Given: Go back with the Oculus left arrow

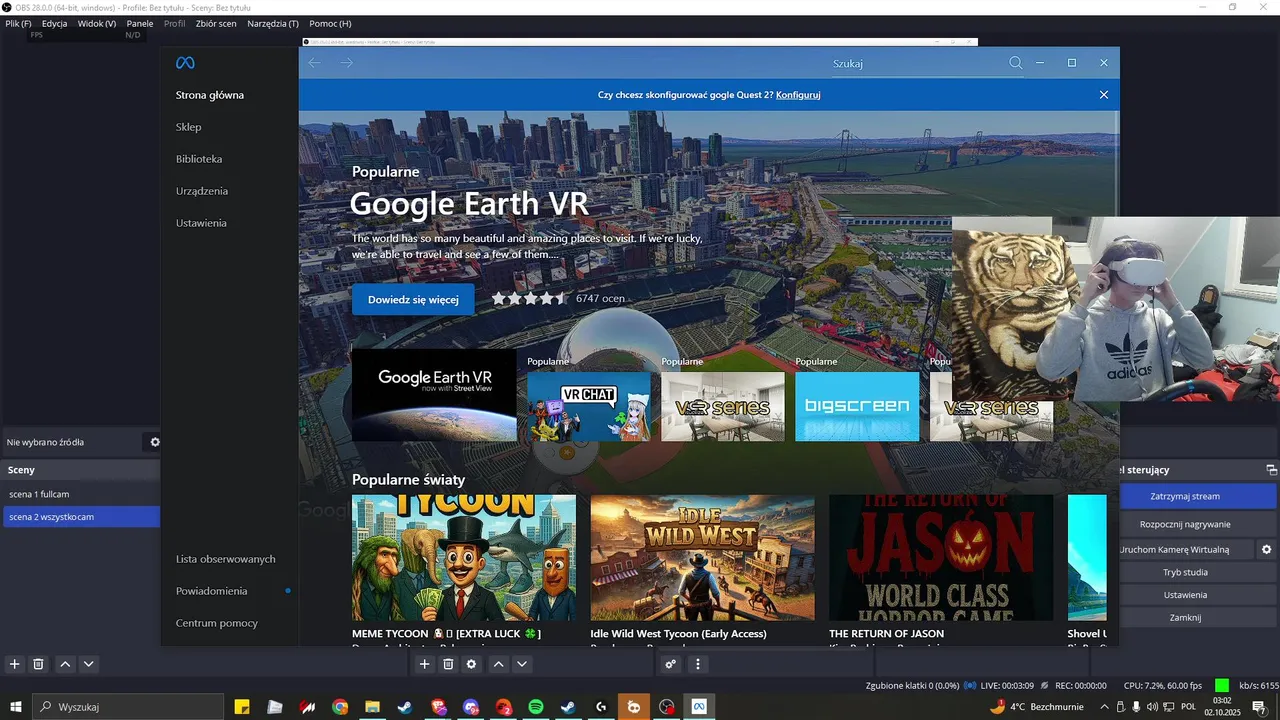Looking at the screenshot, I should (314, 63).
